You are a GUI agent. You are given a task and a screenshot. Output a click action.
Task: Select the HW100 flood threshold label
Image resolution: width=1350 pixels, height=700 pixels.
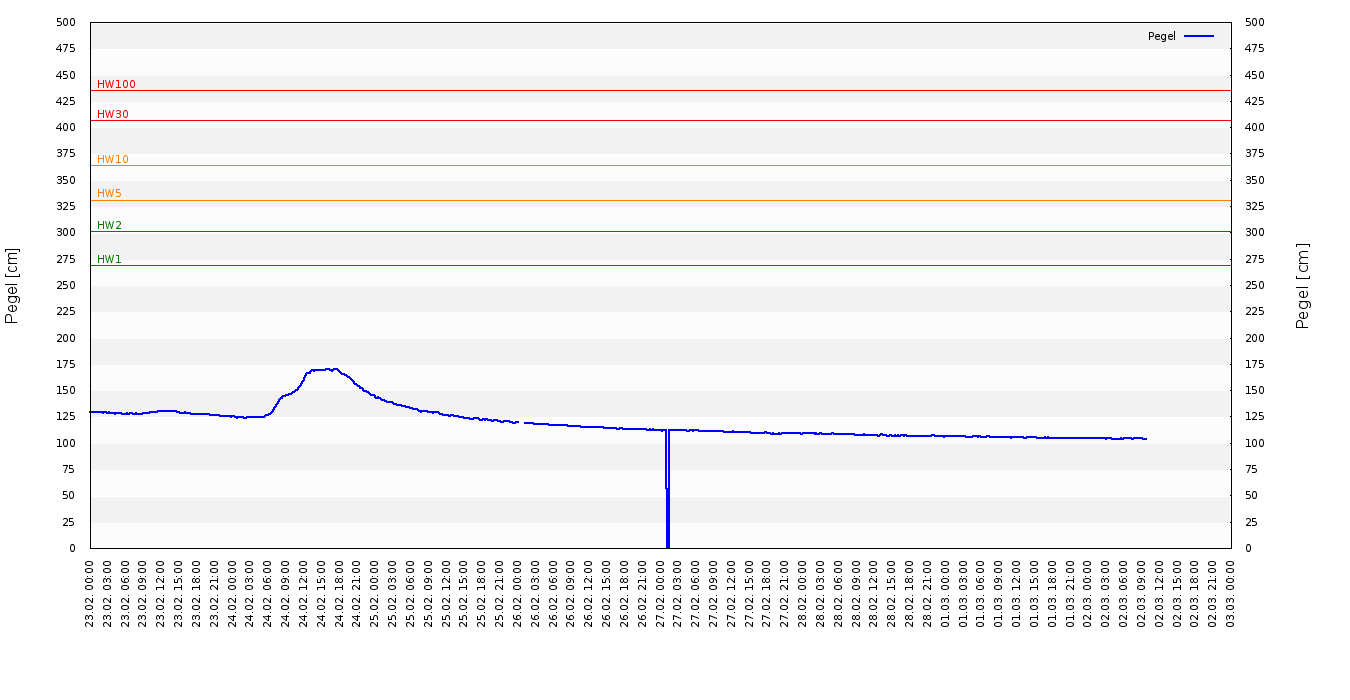116,85
